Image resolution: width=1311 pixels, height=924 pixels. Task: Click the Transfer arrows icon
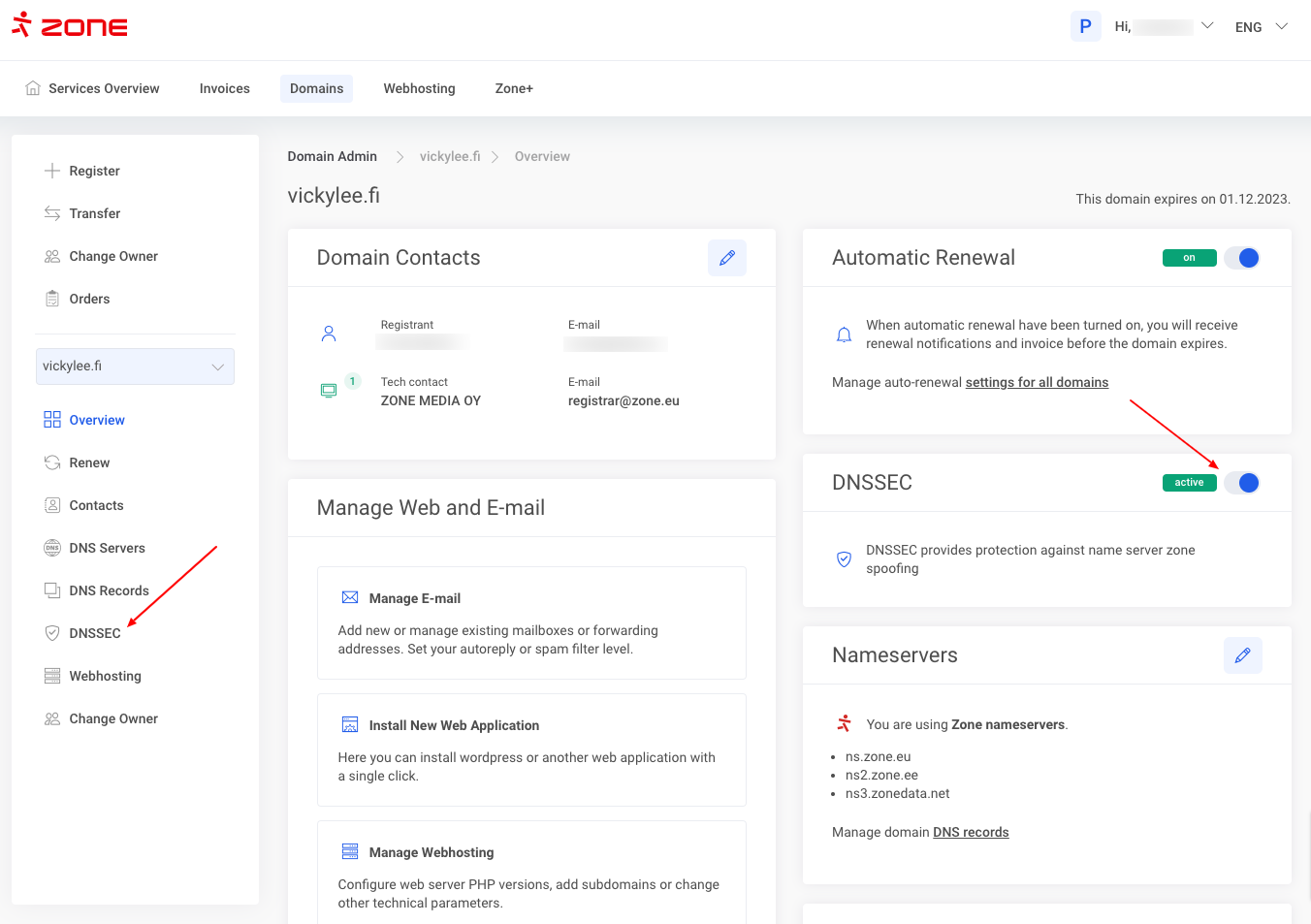click(x=52, y=213)
